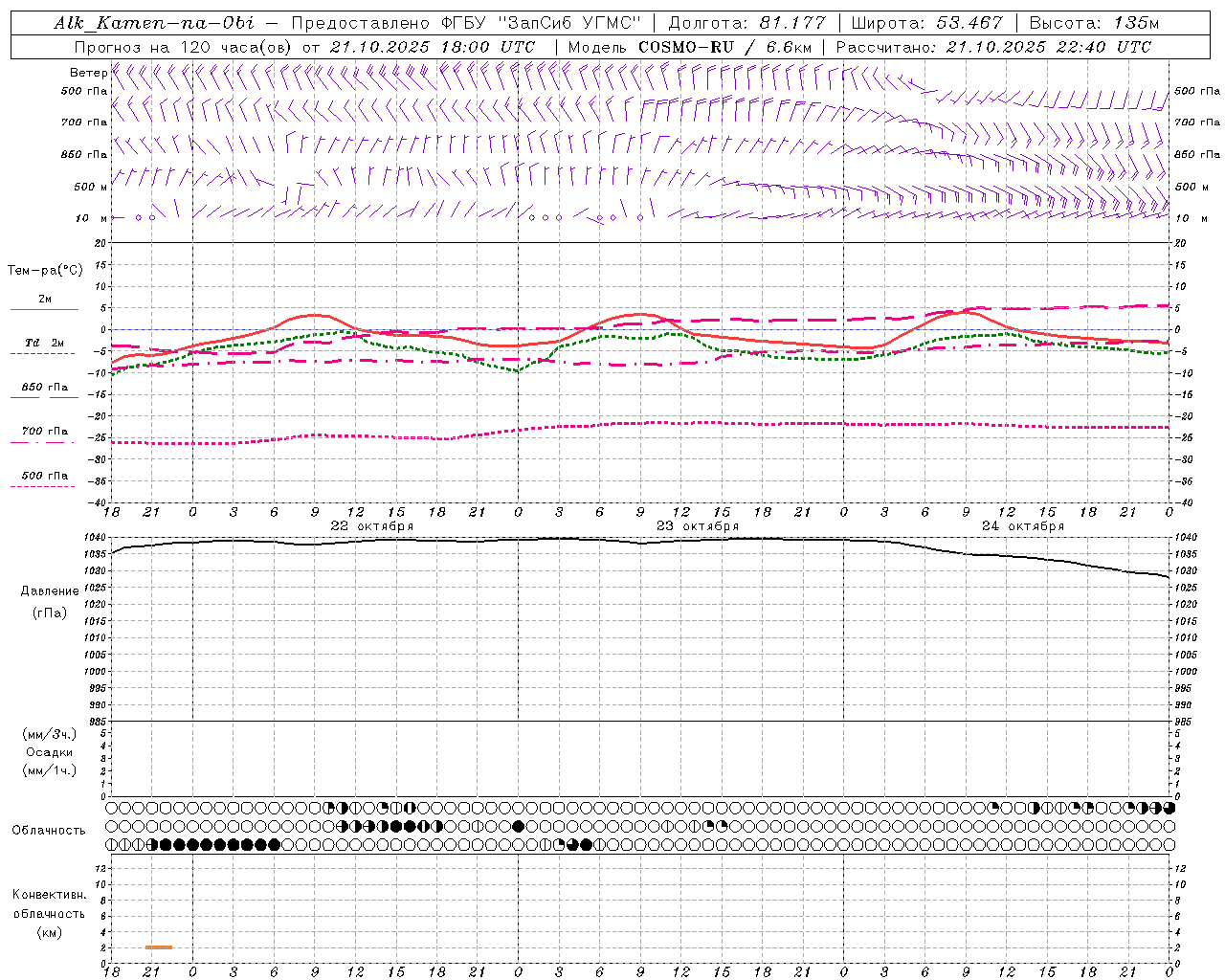
Task: Click the solid red line sample under 2м
Action: pos(44,309)
